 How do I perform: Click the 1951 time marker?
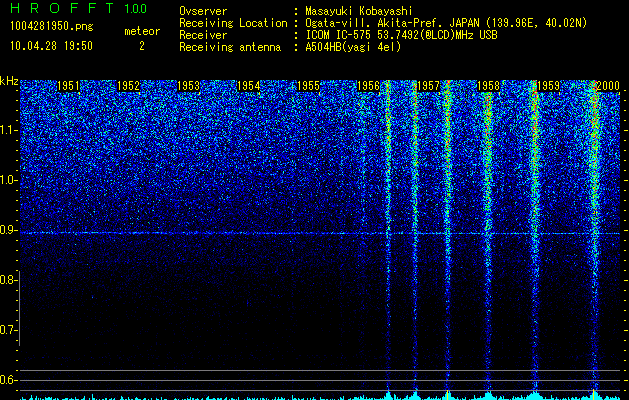click(68, 85)
